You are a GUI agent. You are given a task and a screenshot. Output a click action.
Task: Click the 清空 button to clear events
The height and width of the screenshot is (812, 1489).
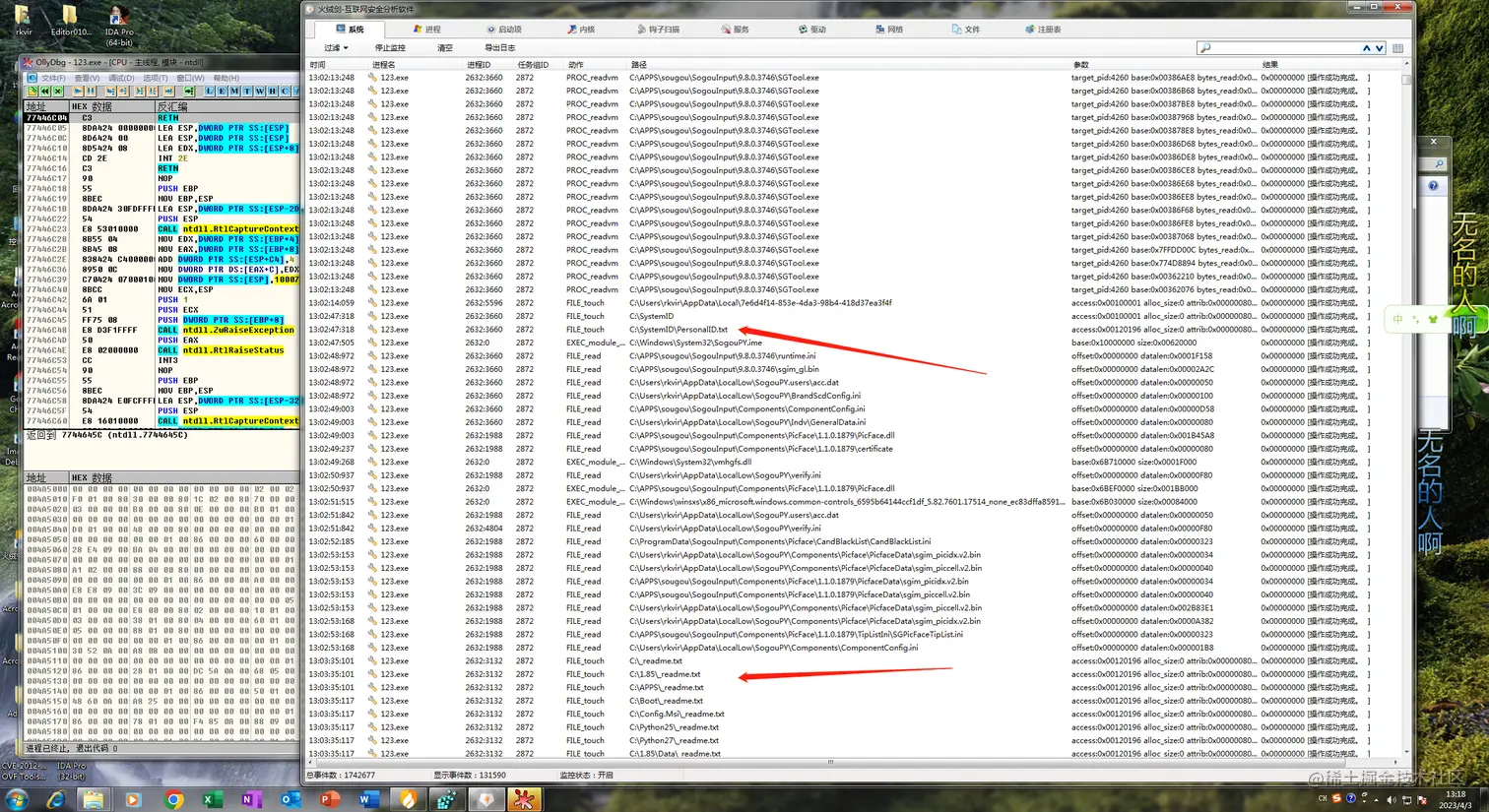(445, 47)
